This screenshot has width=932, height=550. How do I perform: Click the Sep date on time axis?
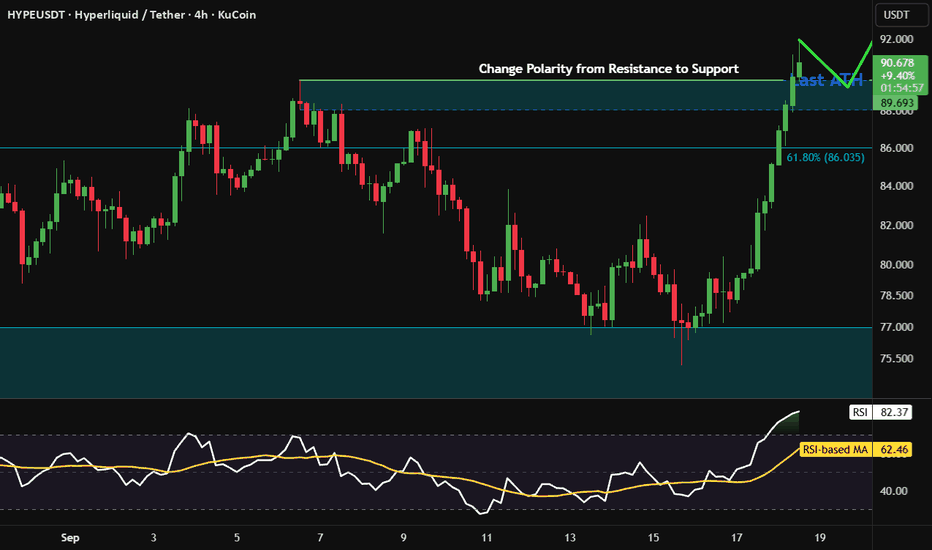pos(70,538)
